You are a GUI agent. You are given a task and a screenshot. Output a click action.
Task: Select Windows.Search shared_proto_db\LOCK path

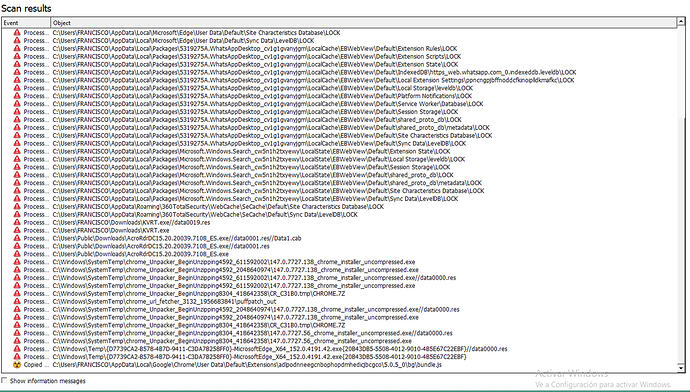pos(253,175)
